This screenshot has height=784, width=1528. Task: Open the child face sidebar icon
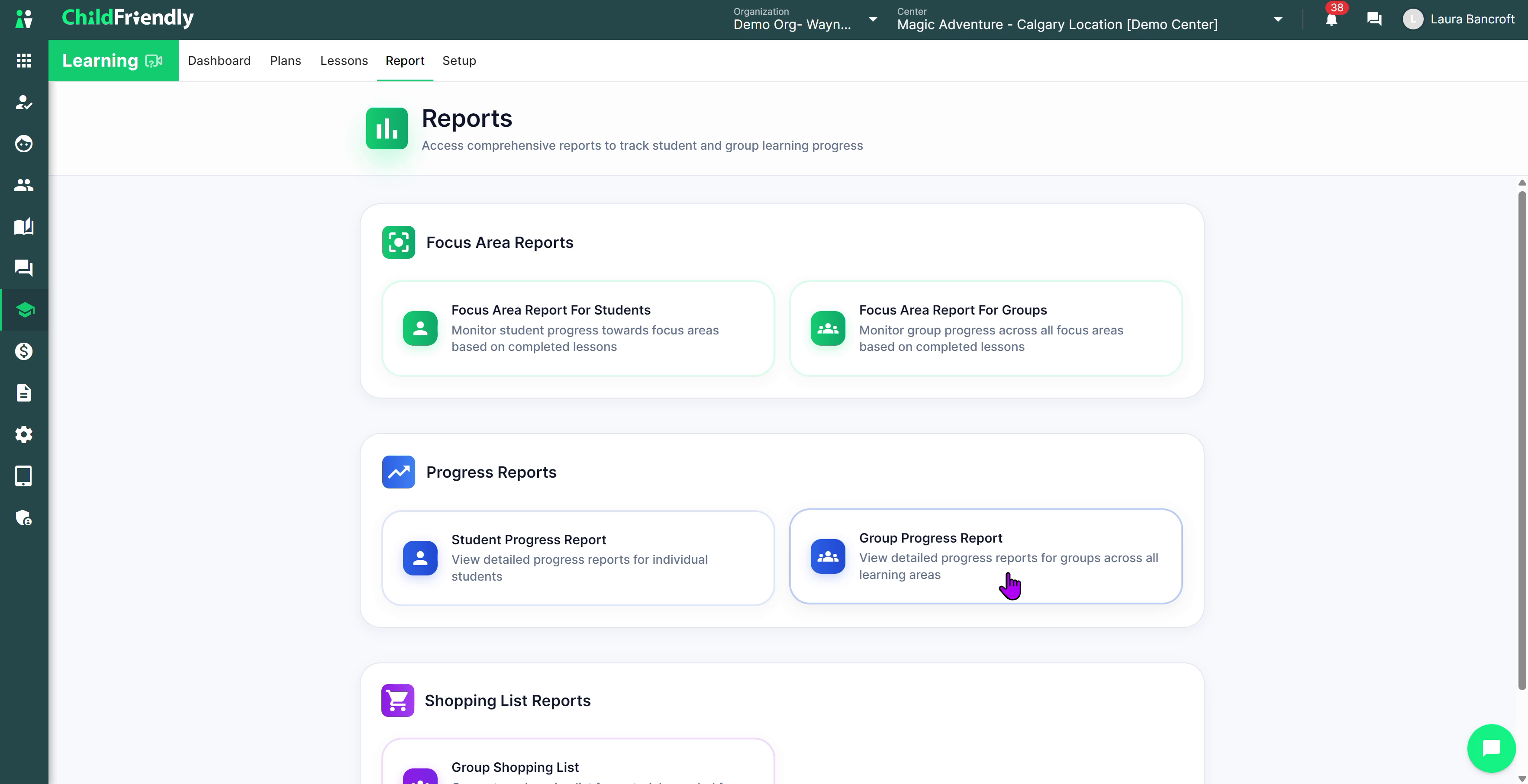click(24, 144)
